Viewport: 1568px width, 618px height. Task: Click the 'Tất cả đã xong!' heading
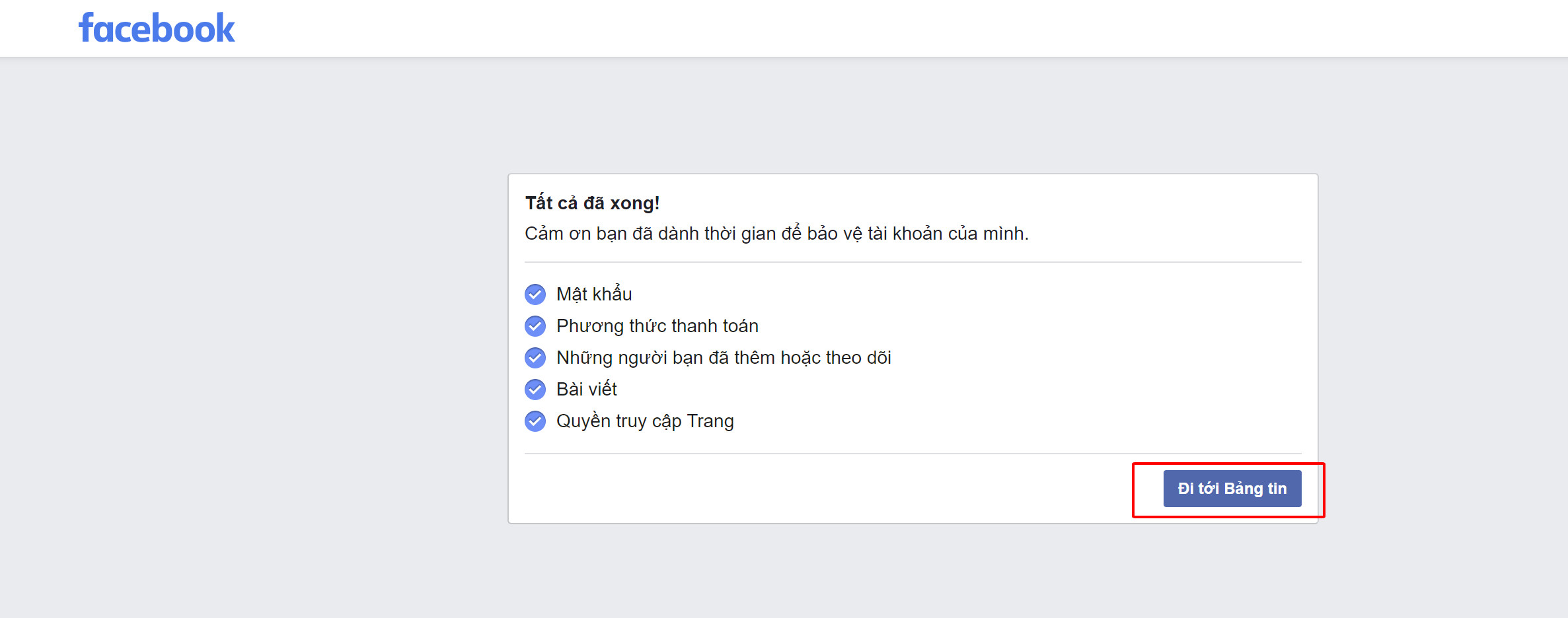point(593,203)
